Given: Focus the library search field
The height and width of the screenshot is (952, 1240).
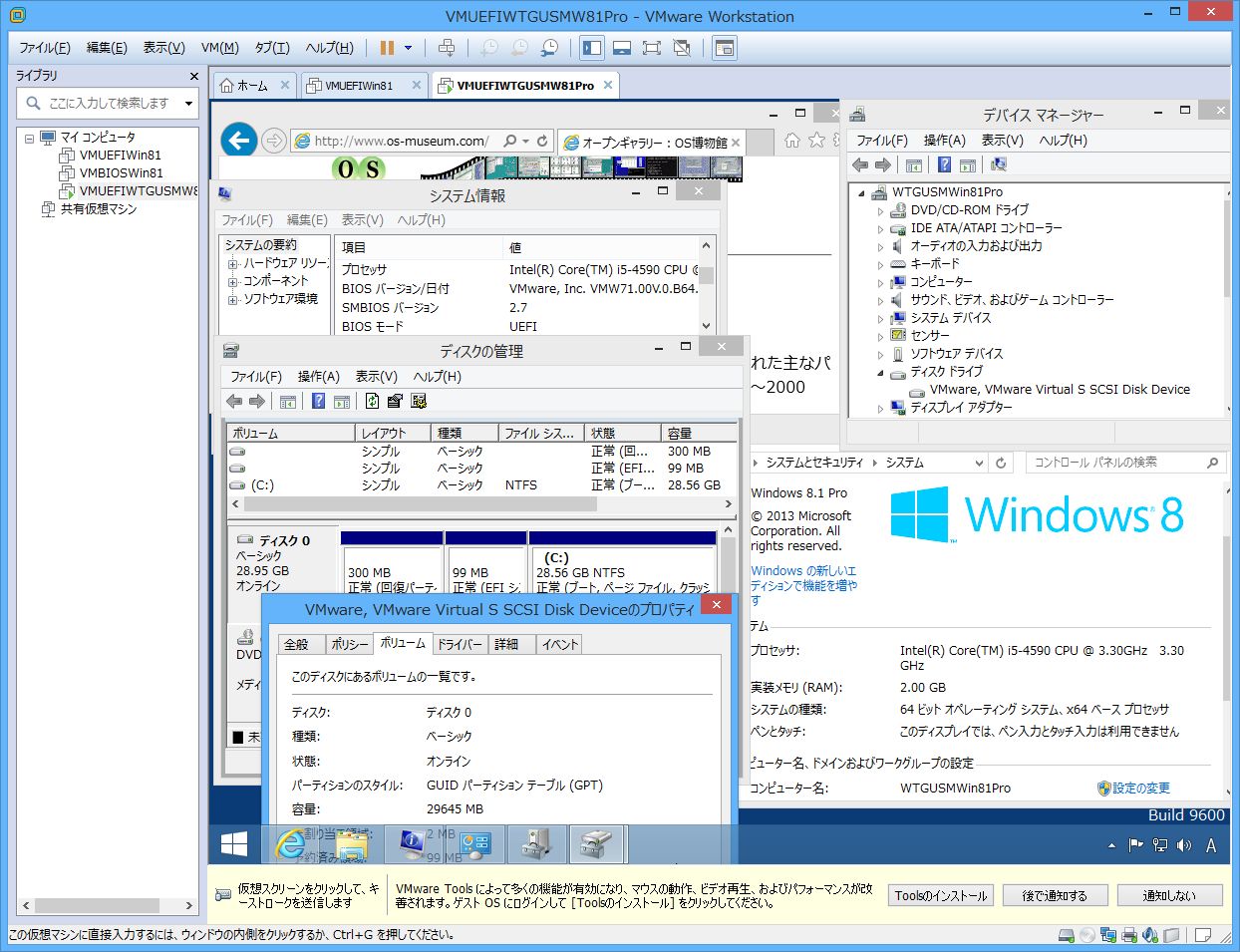Looking at the screenshot, I should coord(100,103).
